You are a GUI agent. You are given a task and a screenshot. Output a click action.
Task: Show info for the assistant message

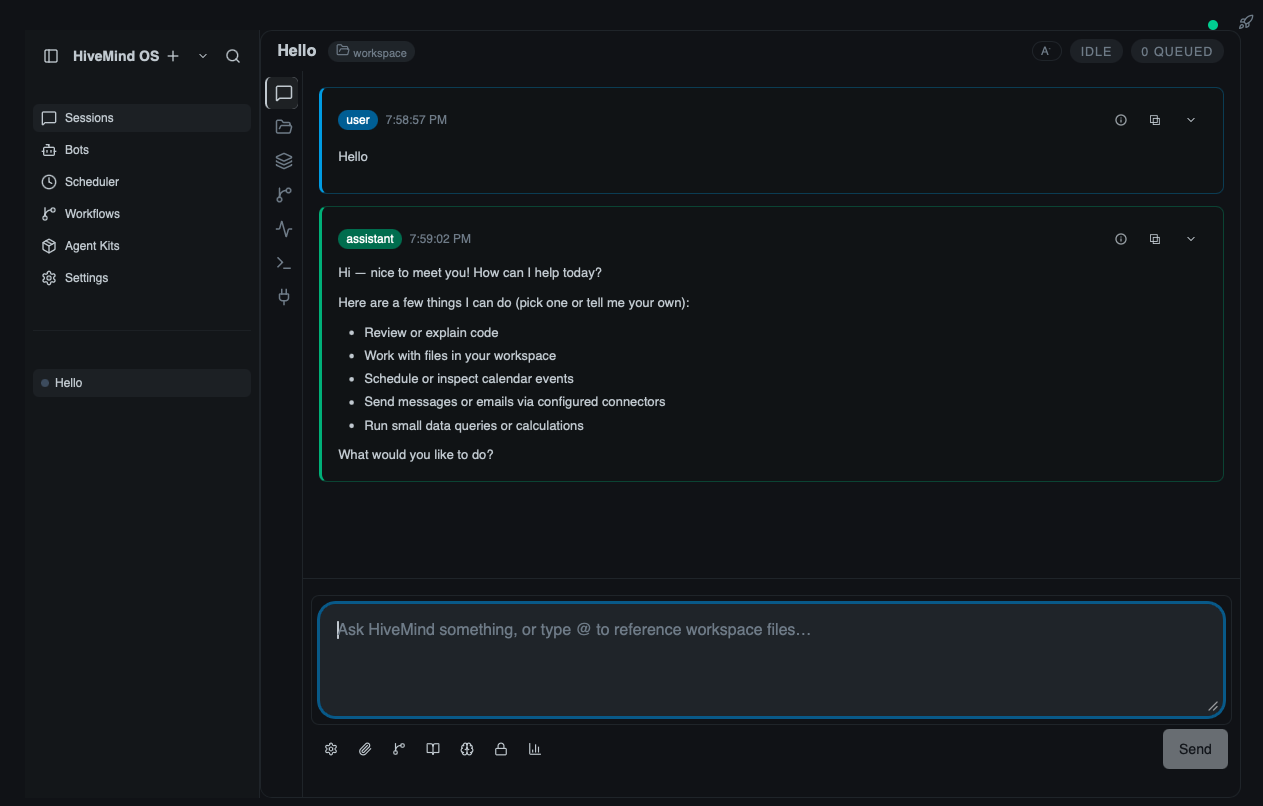pyautogui.click(x=1121, y=239)
